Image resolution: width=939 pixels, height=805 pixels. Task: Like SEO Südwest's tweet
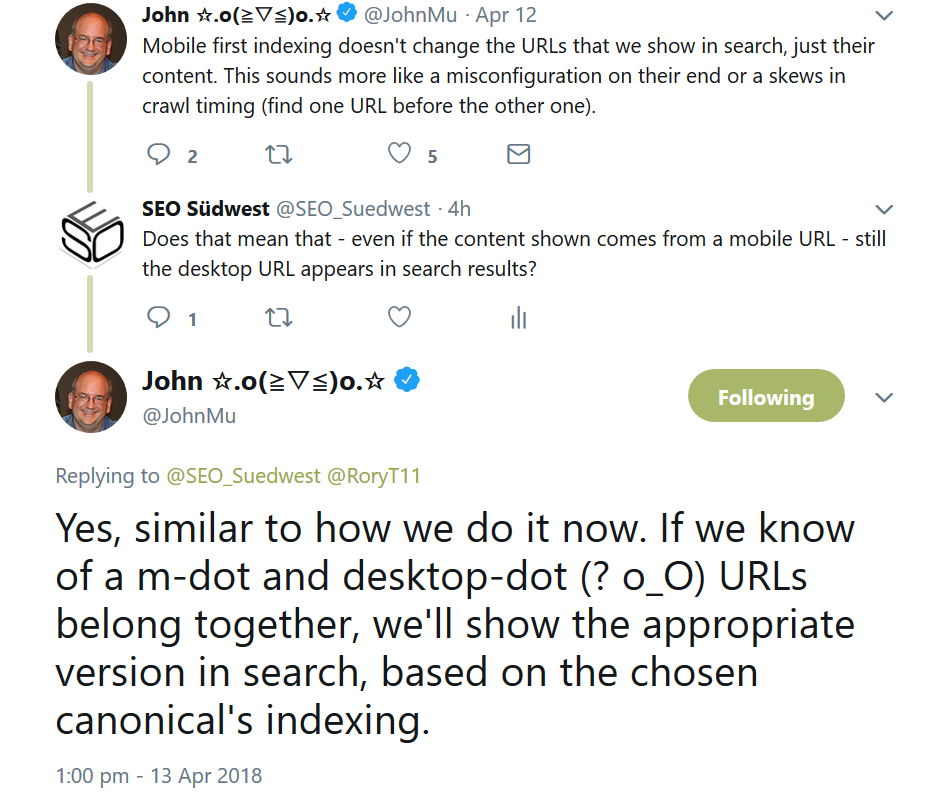point(399,318)
